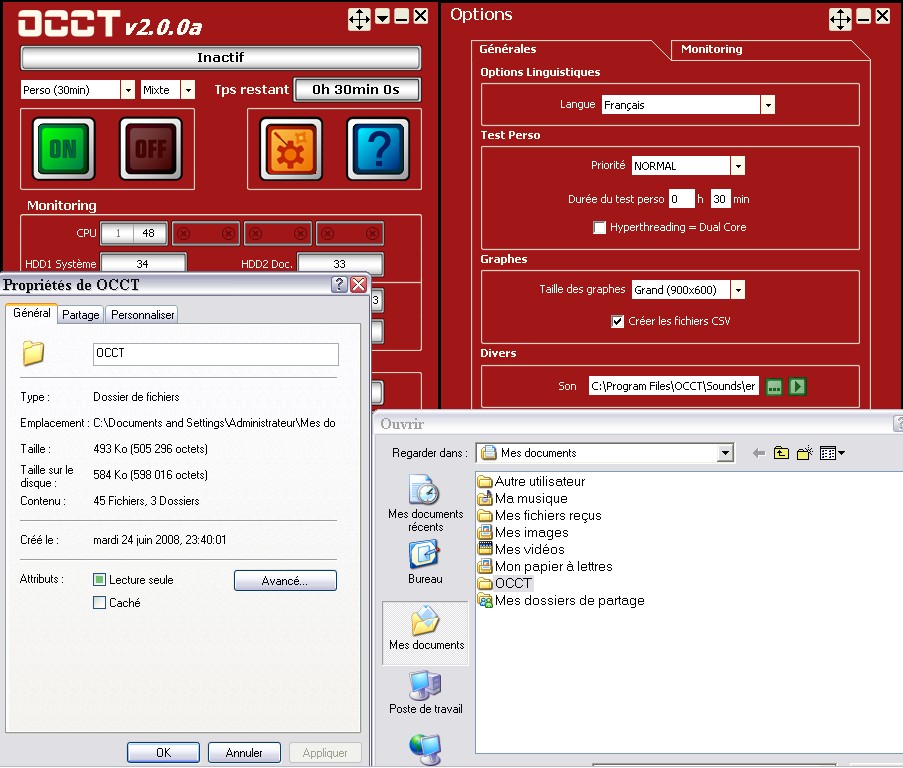This screenshot has width=903, height=768.
Task: Expand the Perso (30min) test type dropdown
Action: 128,90
